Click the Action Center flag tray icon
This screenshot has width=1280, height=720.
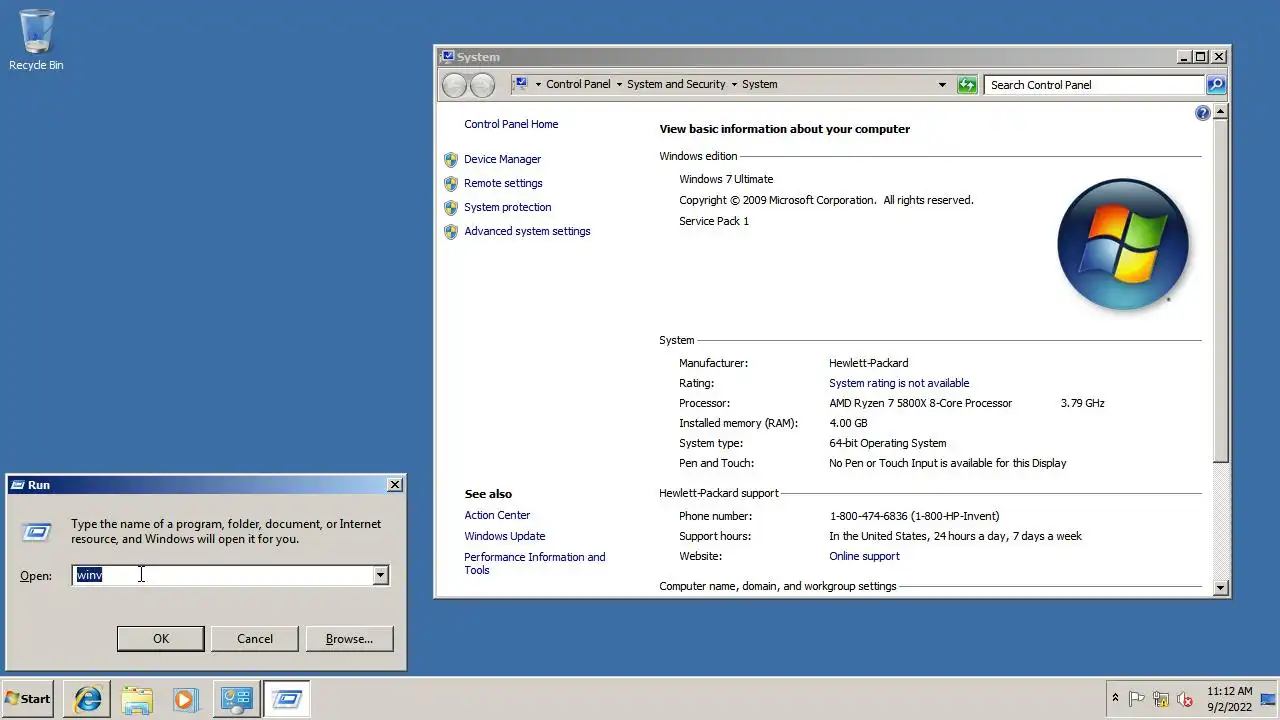click(1137, 699)
